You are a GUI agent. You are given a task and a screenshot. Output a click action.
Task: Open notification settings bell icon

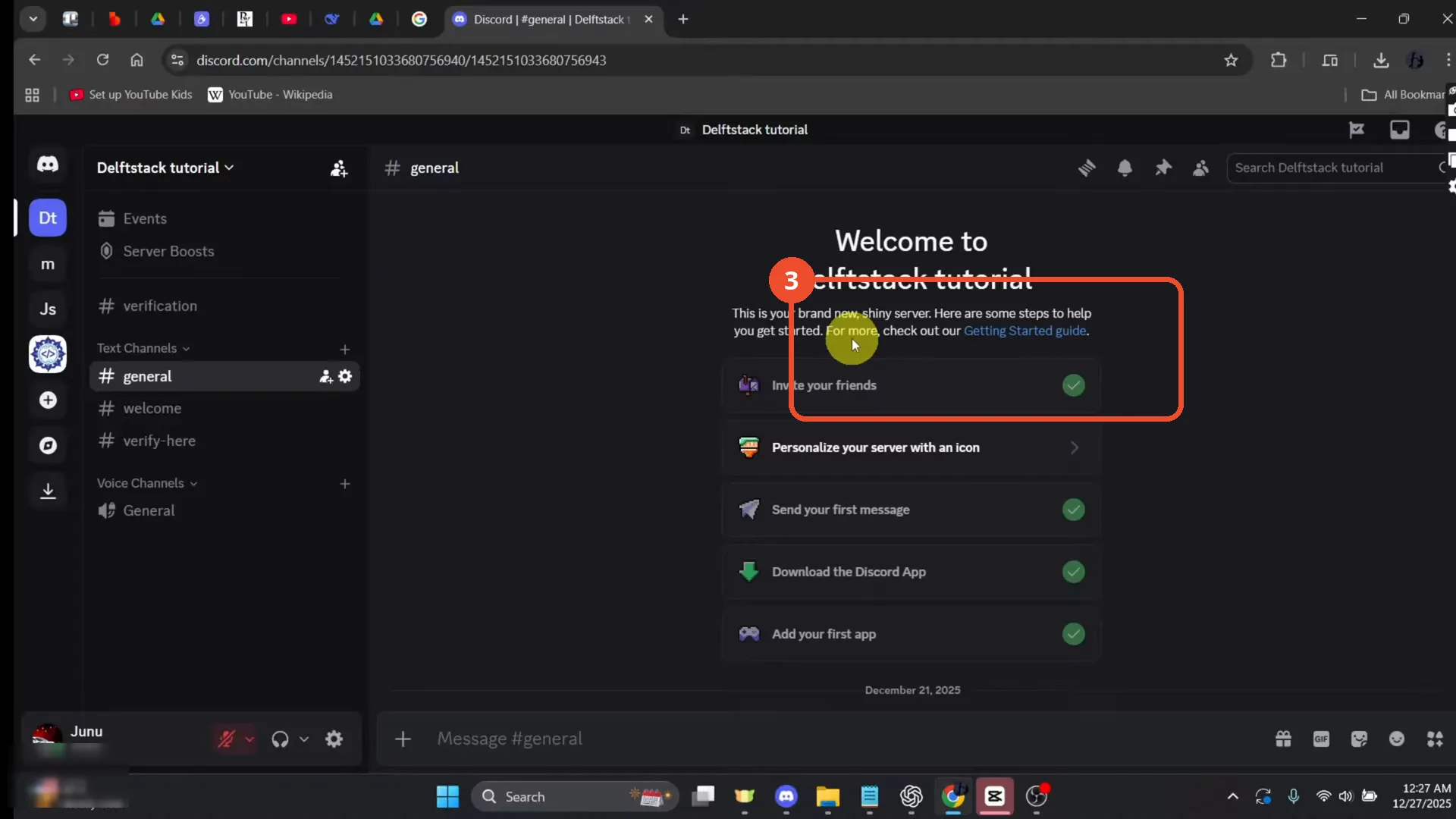point(1125,168)
